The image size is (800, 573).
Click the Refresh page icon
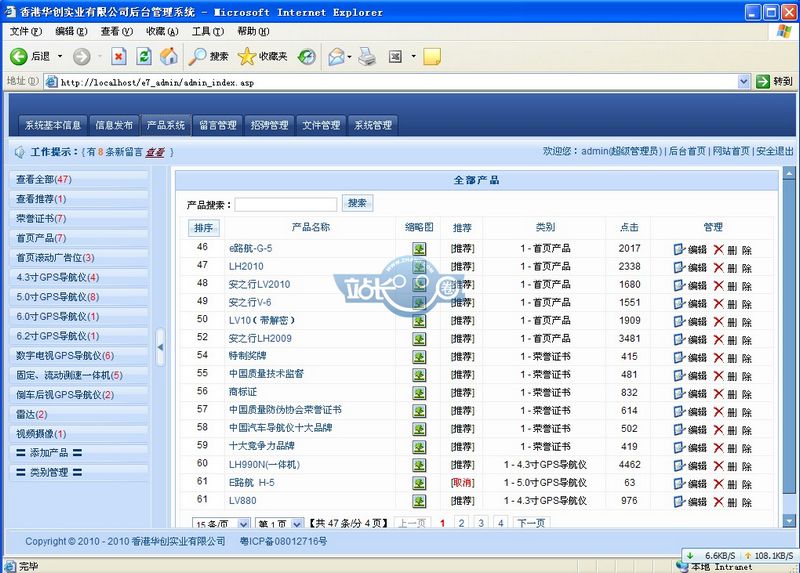[144, 56]
